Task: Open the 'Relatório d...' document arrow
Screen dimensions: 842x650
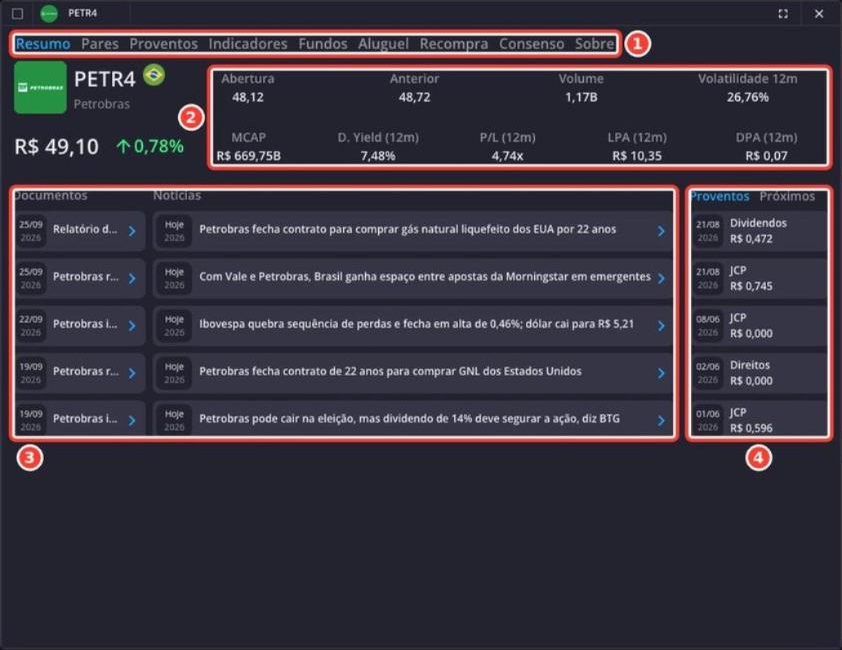Action: coord(132,231)
